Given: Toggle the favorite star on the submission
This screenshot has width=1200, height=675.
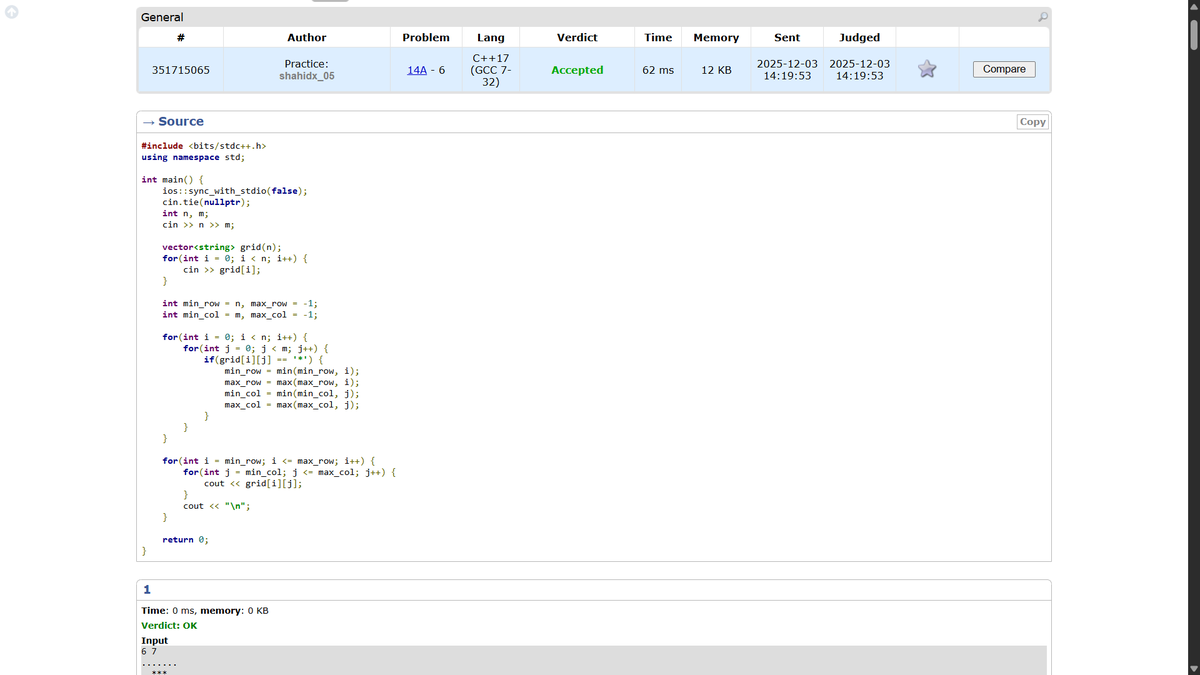Looking at the screenshot, I should coord(927,69).
